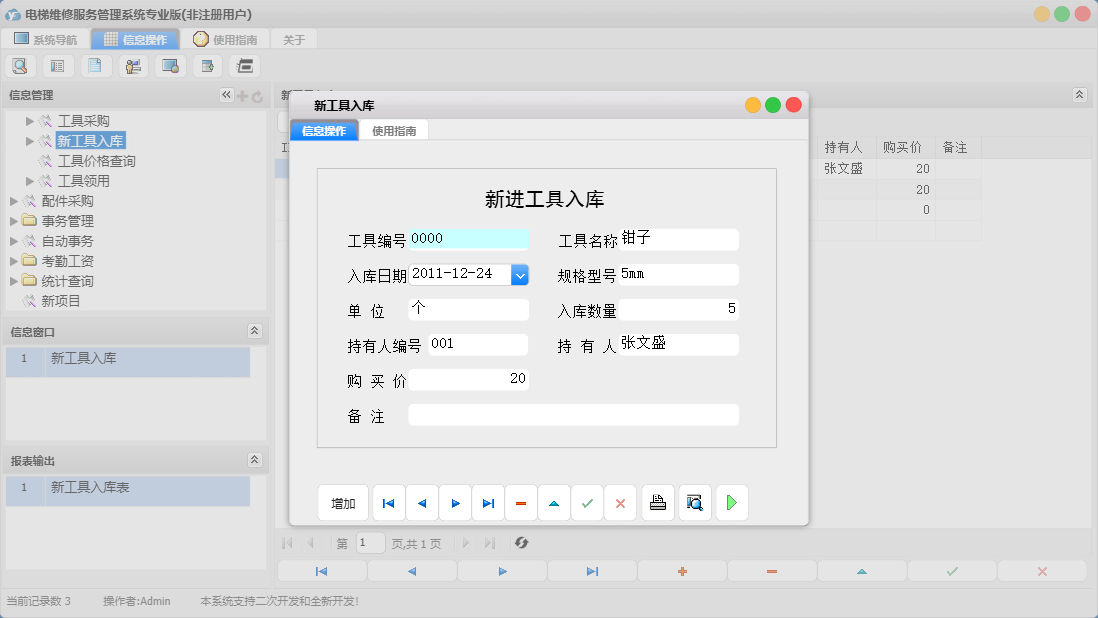Click the 增加 button to add a record

[343, 503]
